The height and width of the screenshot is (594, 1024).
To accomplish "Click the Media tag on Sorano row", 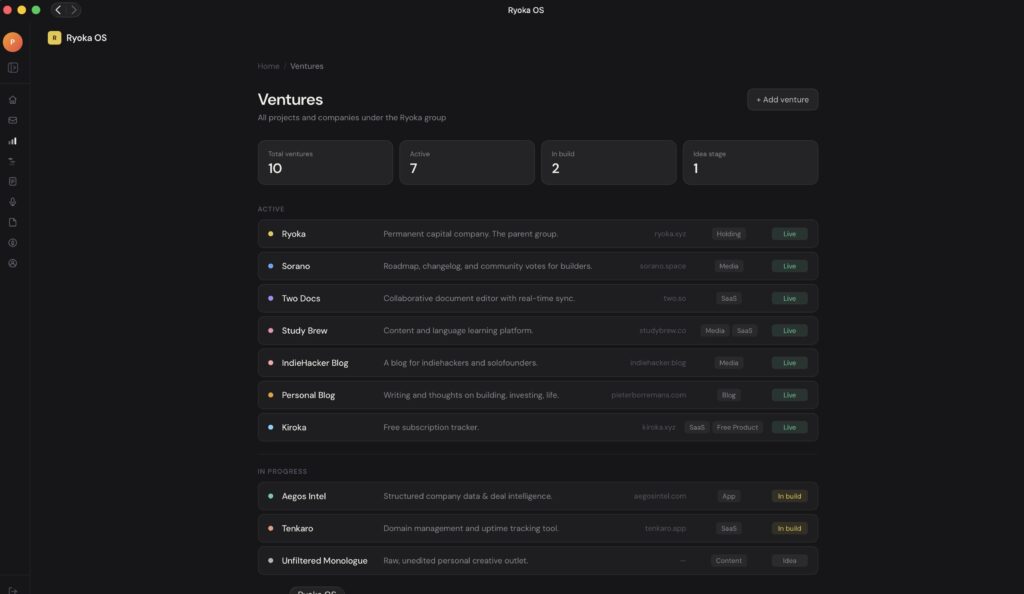I will pyautogui.click(x=728, y=266).
